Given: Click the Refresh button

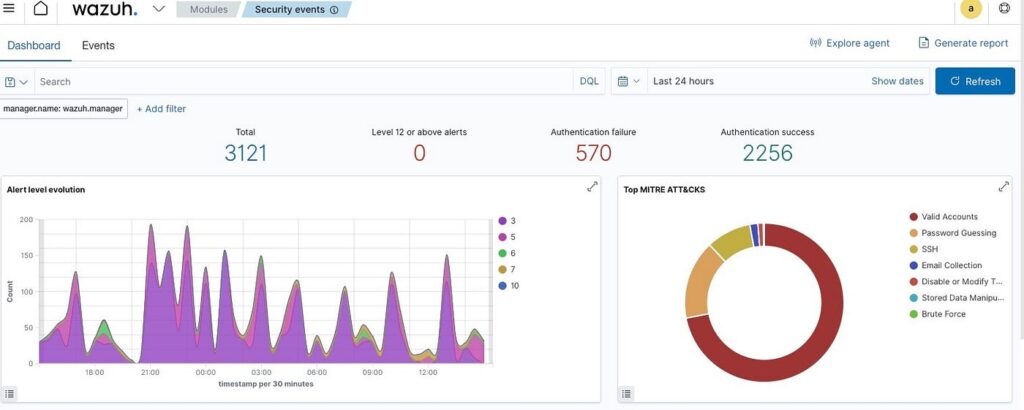Looking at the screenshot, I should tap(974, 81).
